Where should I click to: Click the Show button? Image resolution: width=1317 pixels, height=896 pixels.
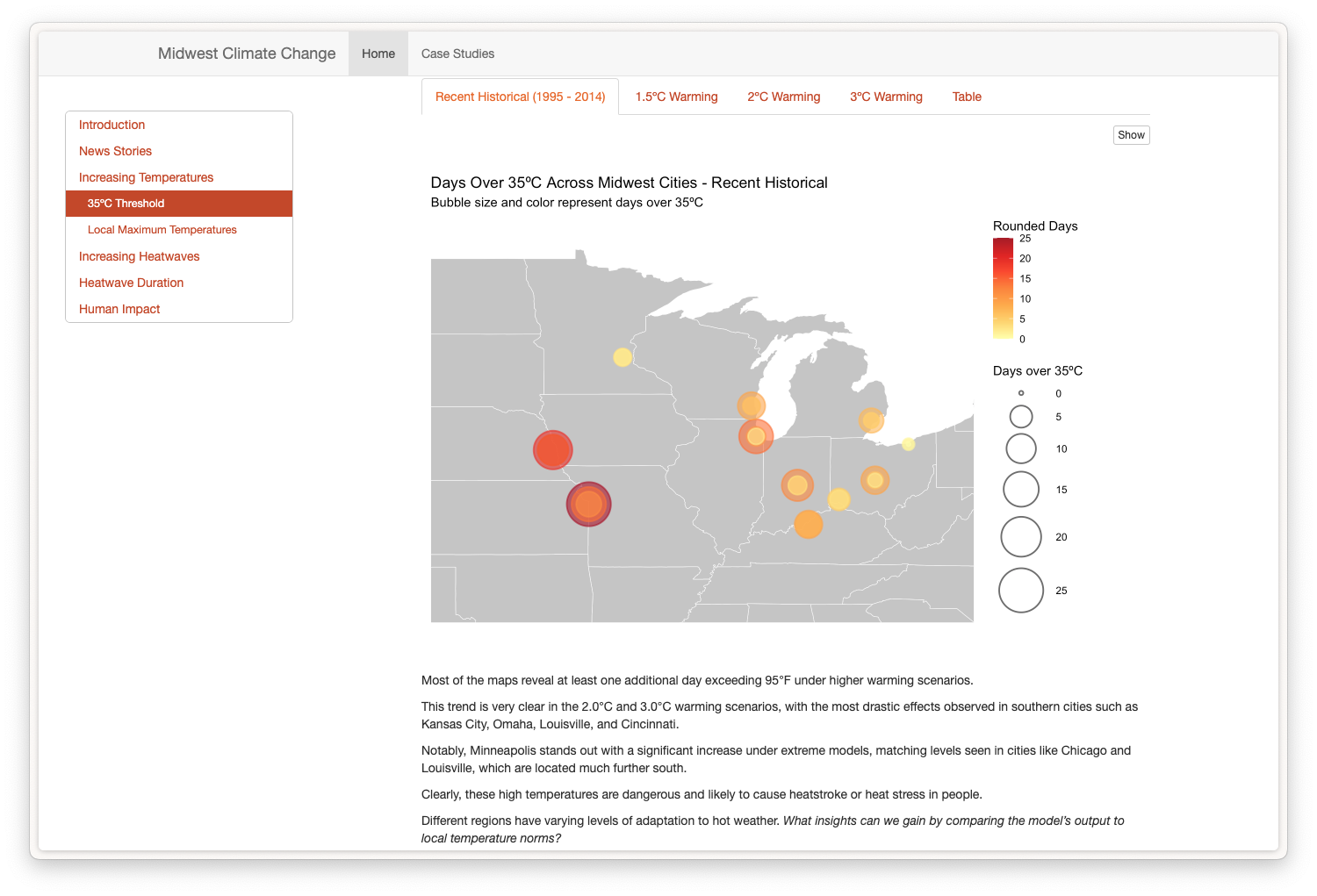(x=1131, y=135)
